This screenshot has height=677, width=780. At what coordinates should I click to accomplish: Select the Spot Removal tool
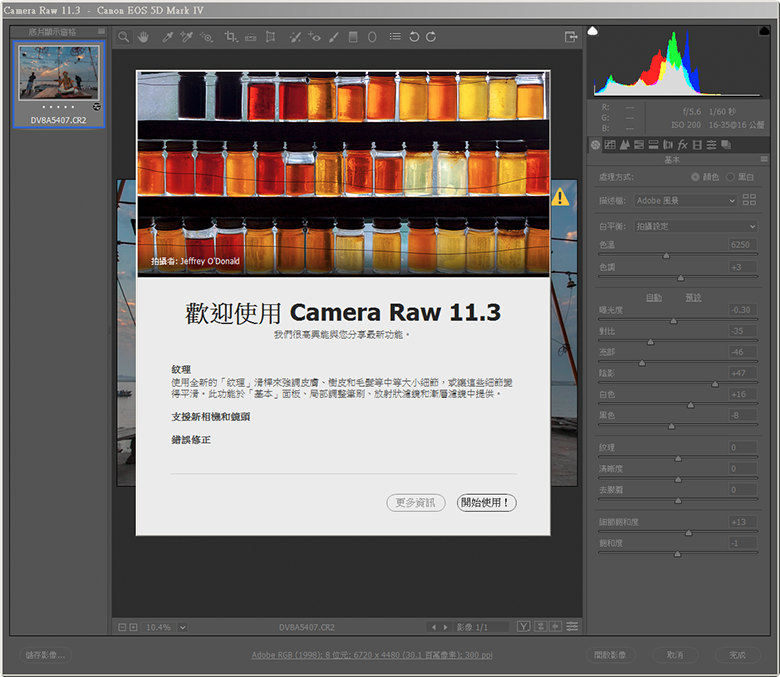295,37
